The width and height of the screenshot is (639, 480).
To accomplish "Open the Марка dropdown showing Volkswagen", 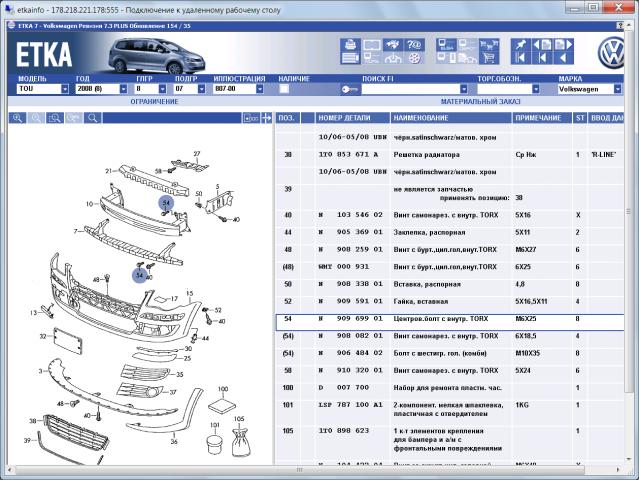I will click(x=618, y=89).
